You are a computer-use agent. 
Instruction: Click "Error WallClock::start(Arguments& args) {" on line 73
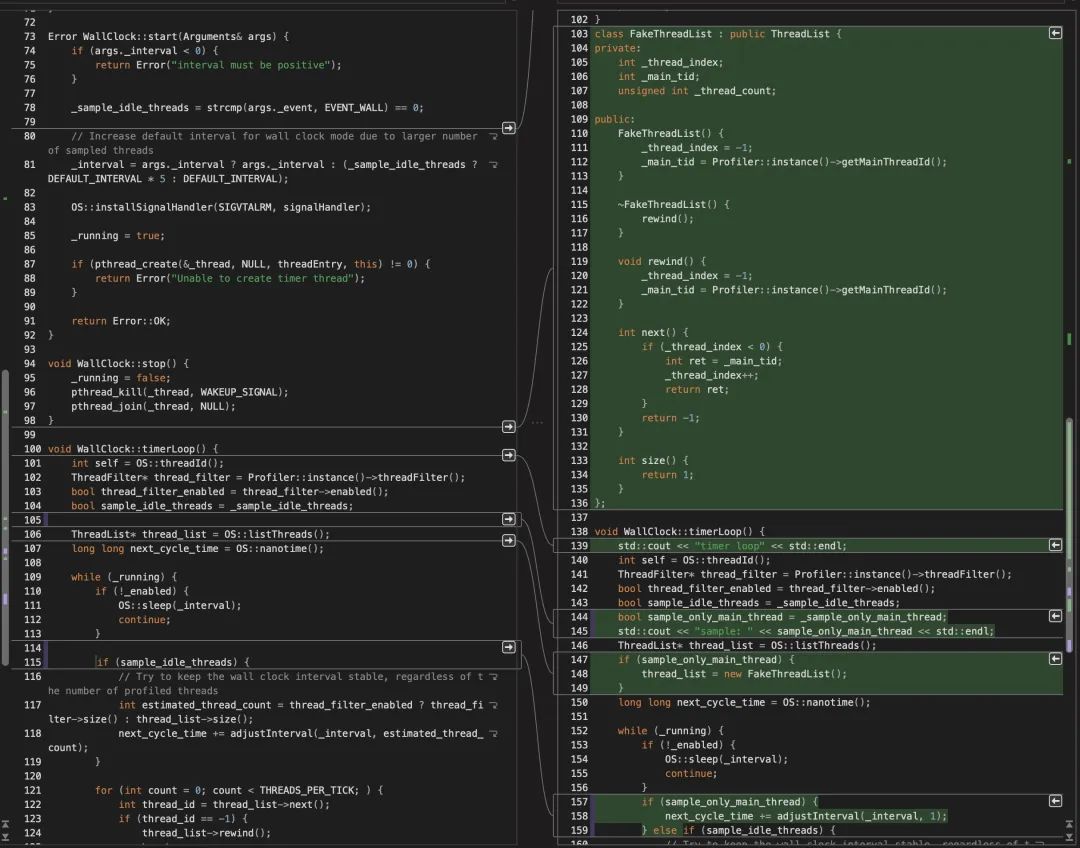168,37
